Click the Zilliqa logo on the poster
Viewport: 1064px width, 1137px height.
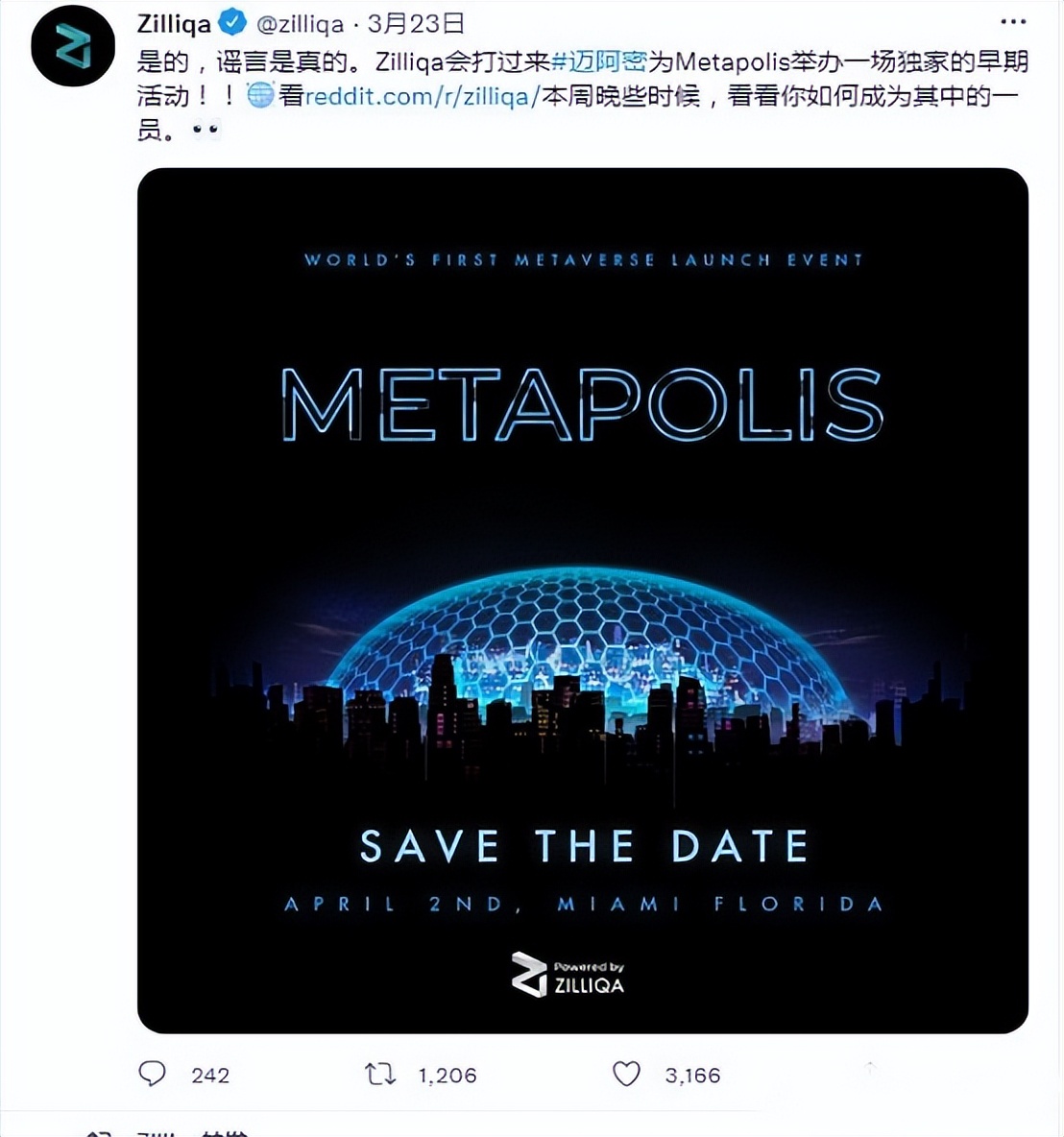pos(568,975)
